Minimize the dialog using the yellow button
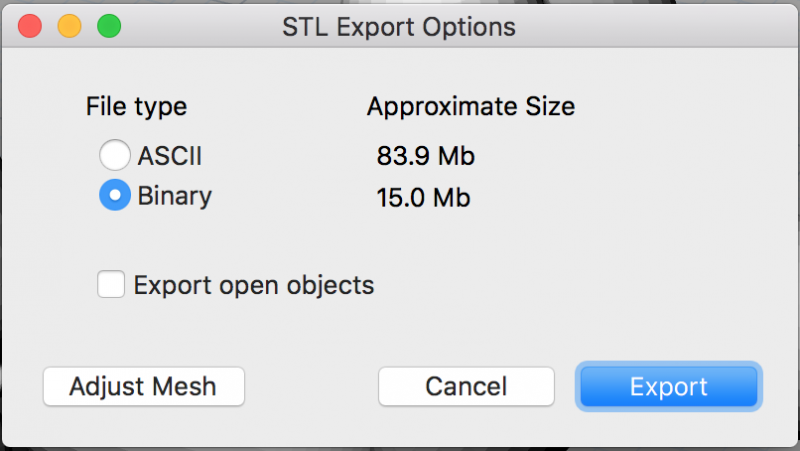 [69, 27]
